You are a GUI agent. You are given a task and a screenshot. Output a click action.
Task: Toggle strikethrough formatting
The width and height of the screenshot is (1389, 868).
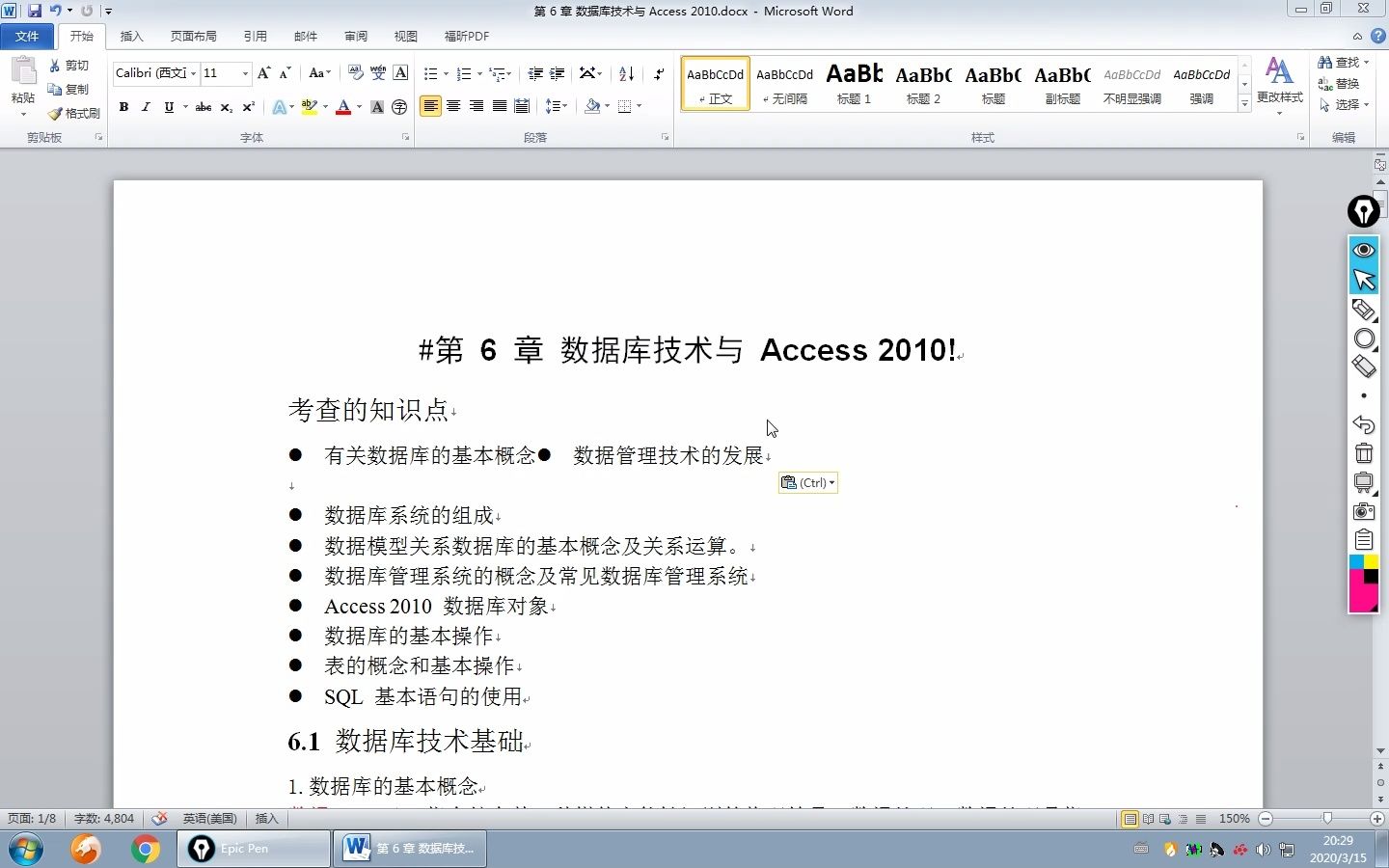[x=204, y=107]
